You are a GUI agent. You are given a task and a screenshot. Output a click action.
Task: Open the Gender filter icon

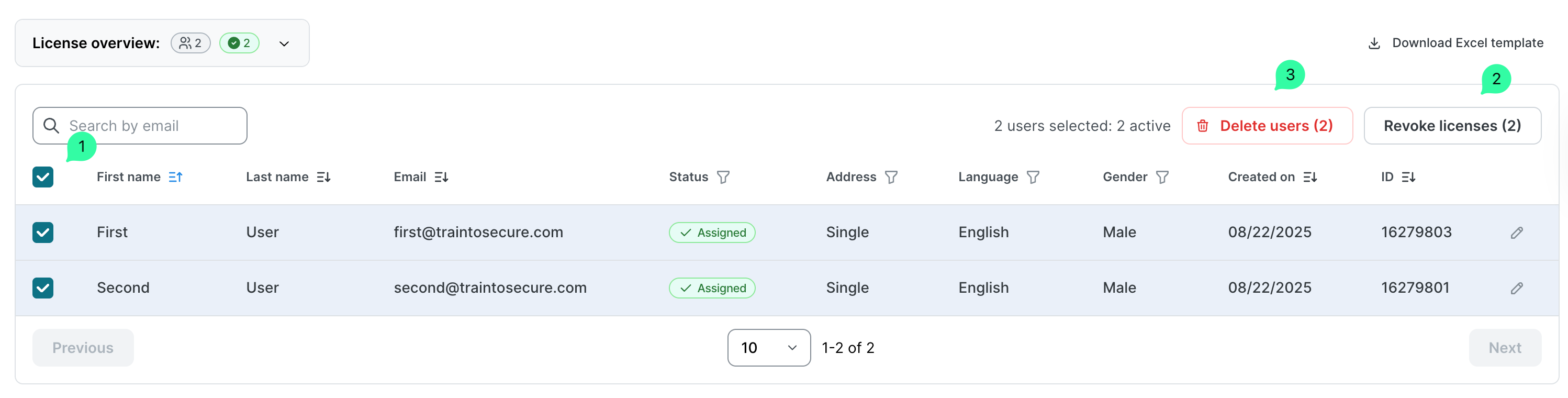point(1162,178)
